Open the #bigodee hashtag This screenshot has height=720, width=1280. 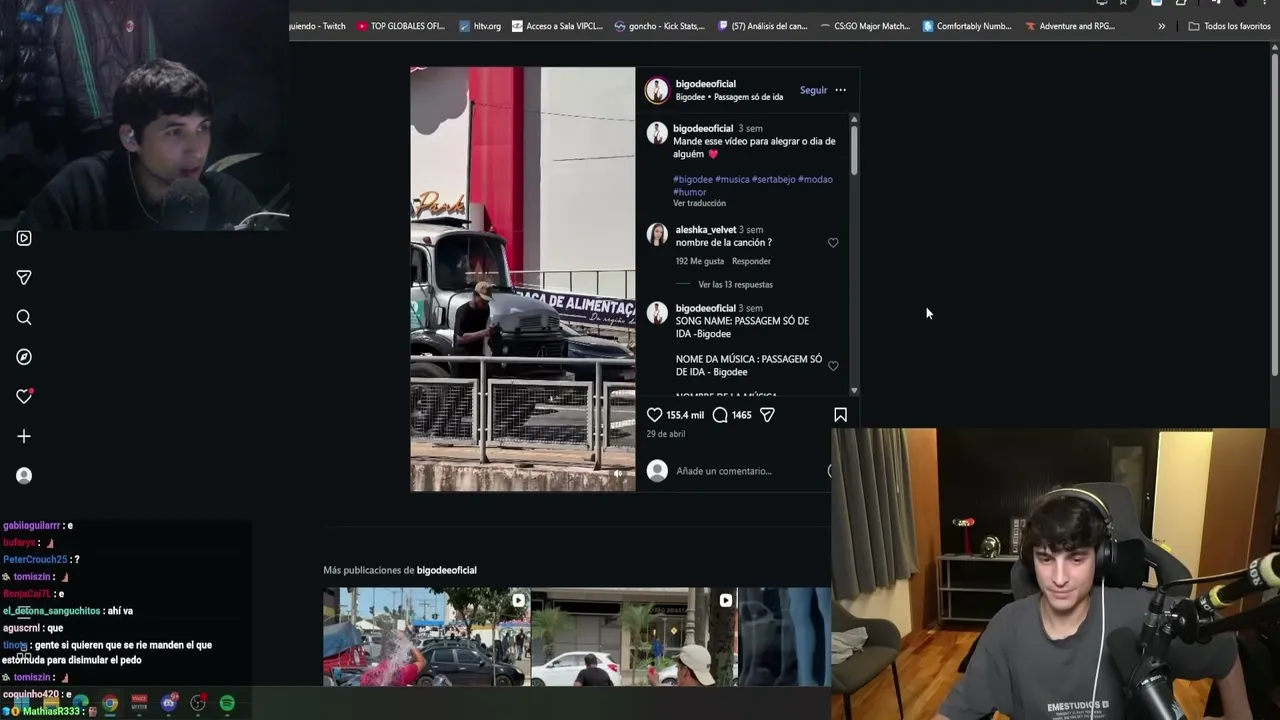[x=693, y=179]
